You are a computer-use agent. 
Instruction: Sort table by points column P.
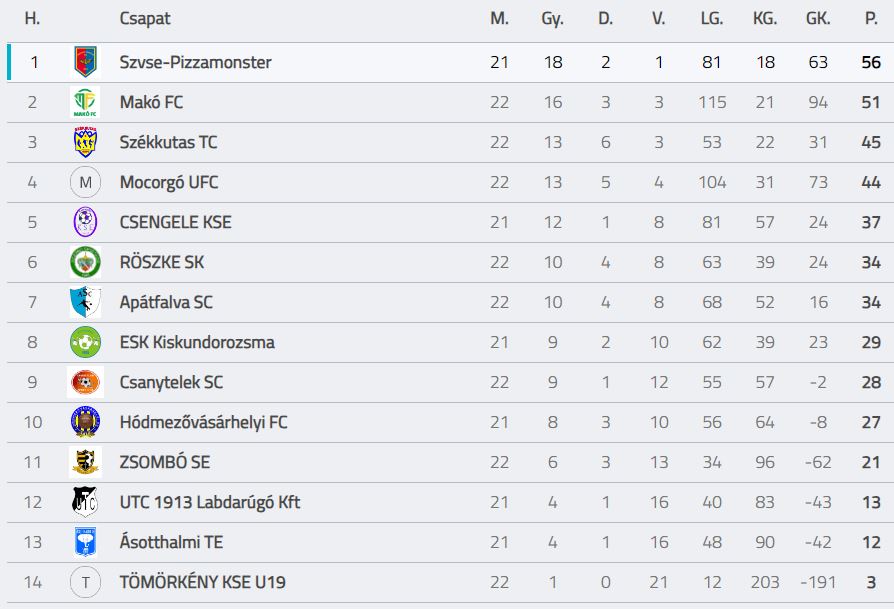pyautogui.click(x=871, y=19)
